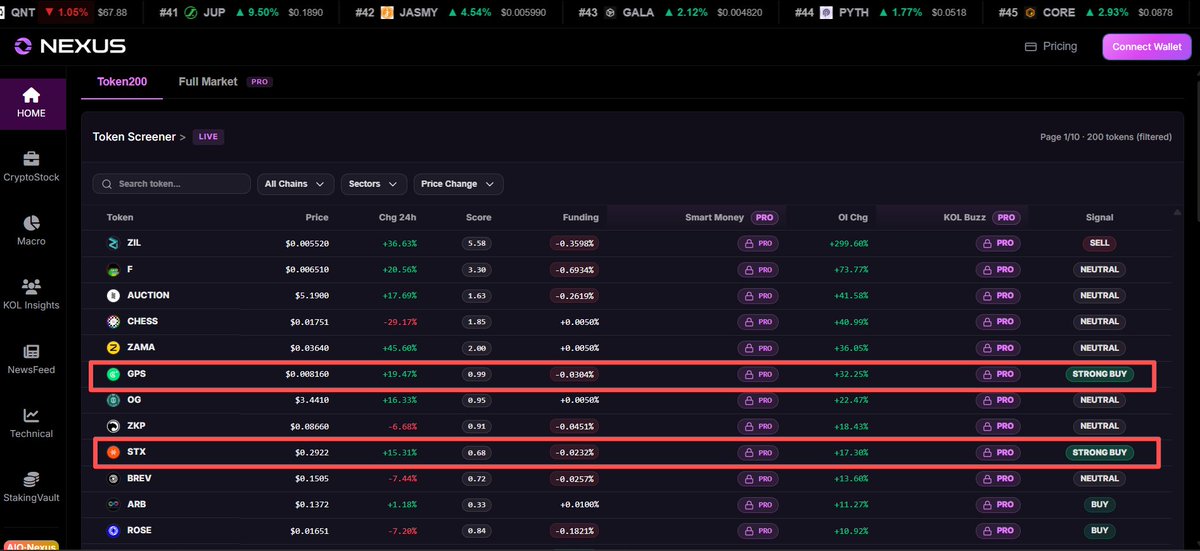Click the NEXUS logo
Image resolution: width=1200 pixels, height=551 pixels.
pyautogui.click(x=70, y=46)
